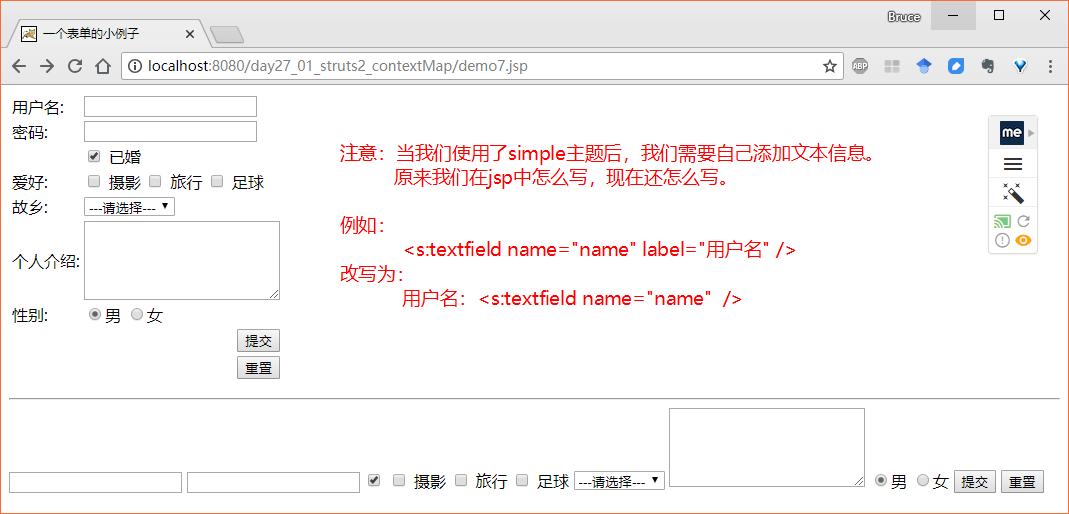The image size is (1069, 514).
Task: Open Chrome three-dot menu
Action: coord(1050,66)
